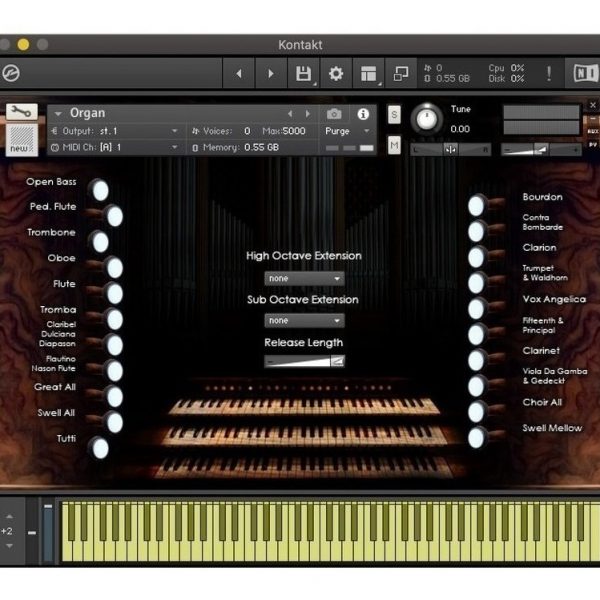Toggle the minimized view icon
Screen dimensions: 600x600
pos(401,73)
